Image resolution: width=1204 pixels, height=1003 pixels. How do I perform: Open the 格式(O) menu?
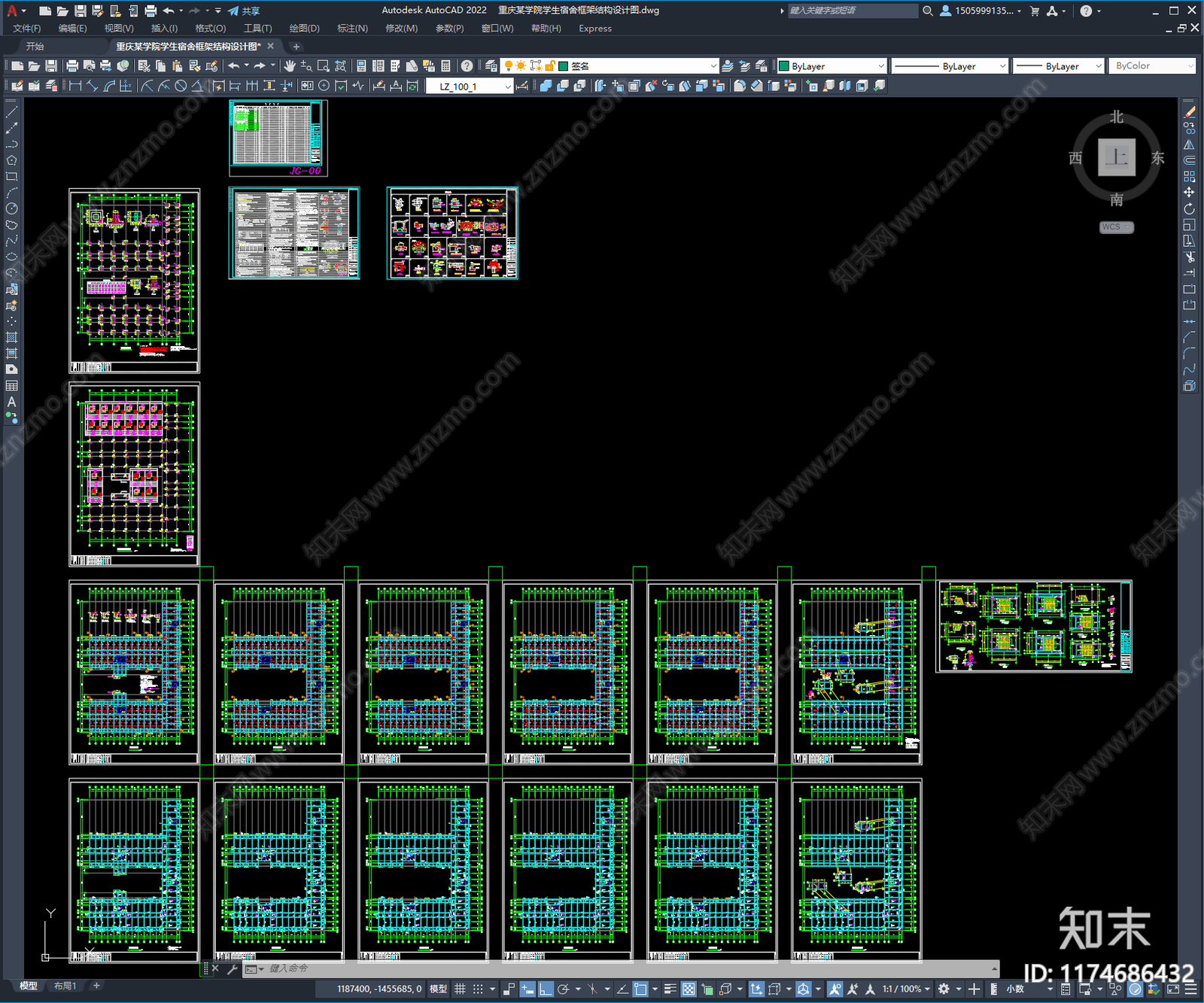coord(211,29)
